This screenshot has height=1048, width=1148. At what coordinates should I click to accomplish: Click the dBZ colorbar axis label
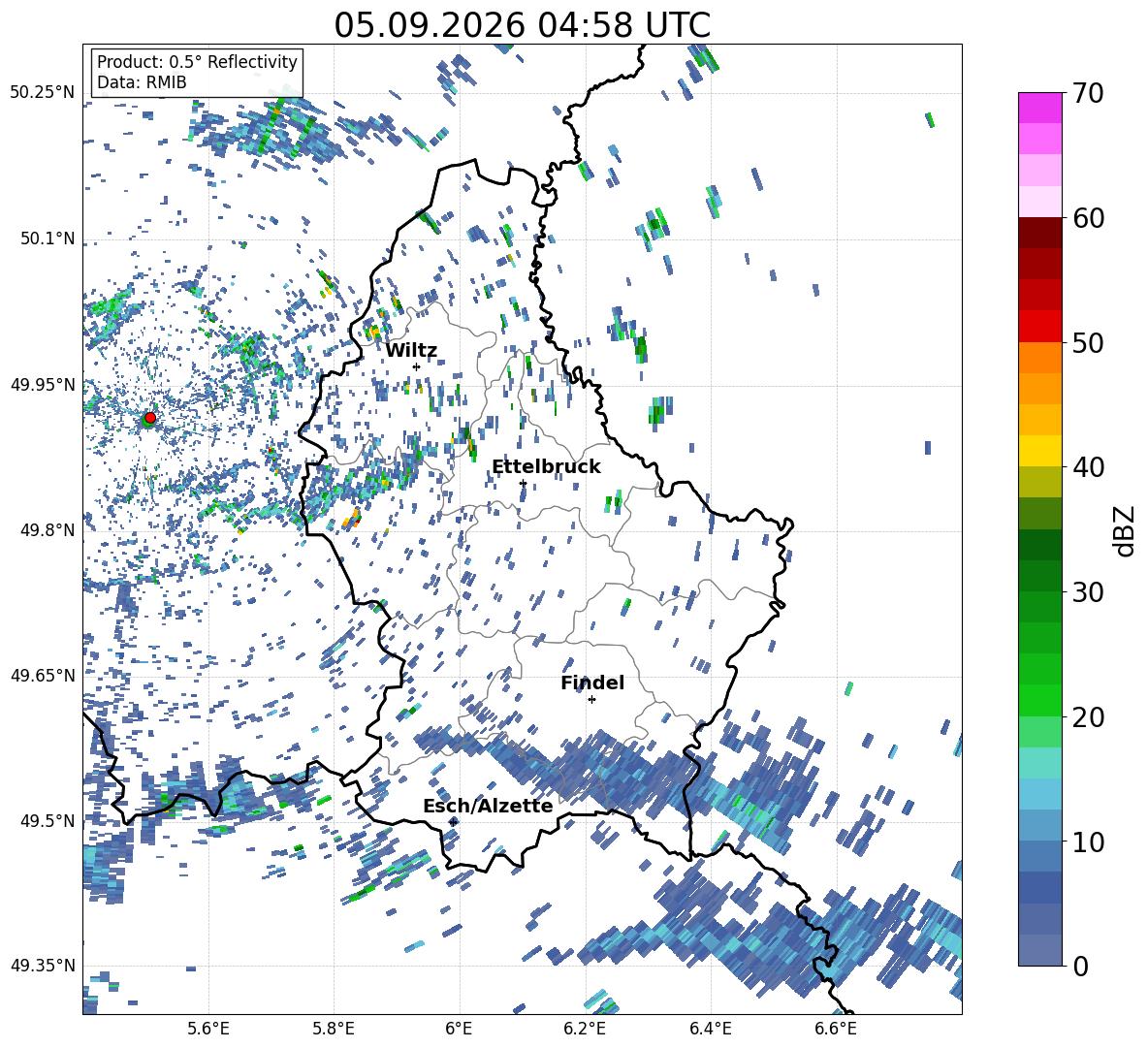point(1126,530)
